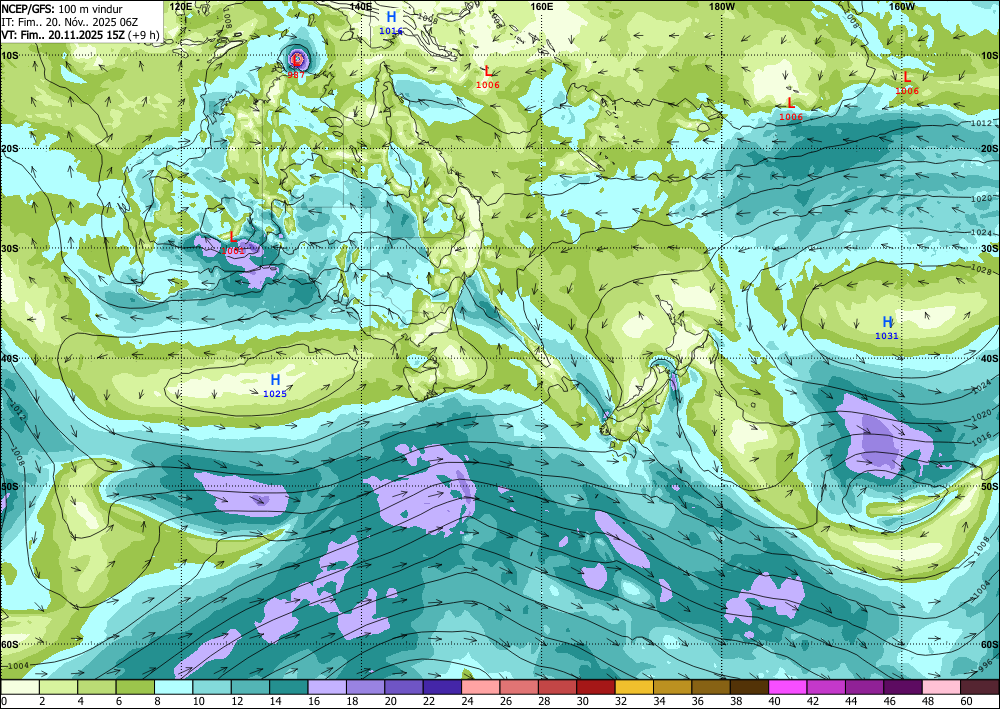Image resolution: width=1000 pixels, height=709 pixels.
Task: Click the '996' isobar label
Action: 985,668
